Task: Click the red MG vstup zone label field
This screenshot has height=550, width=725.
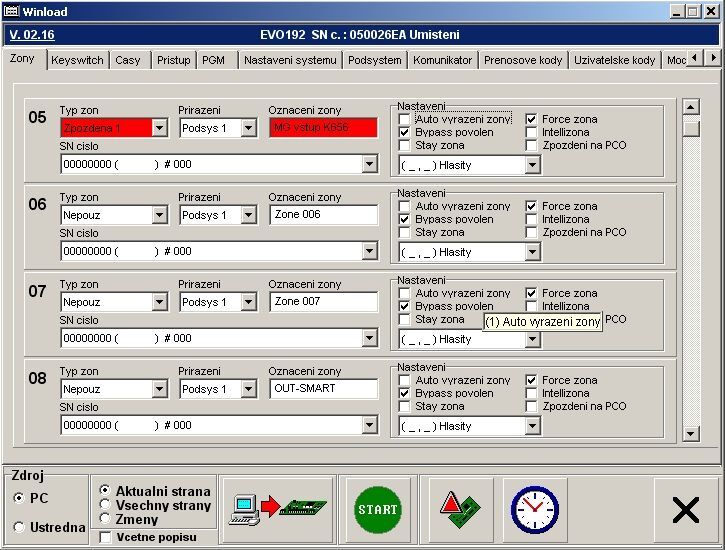Action: [323, 128]
